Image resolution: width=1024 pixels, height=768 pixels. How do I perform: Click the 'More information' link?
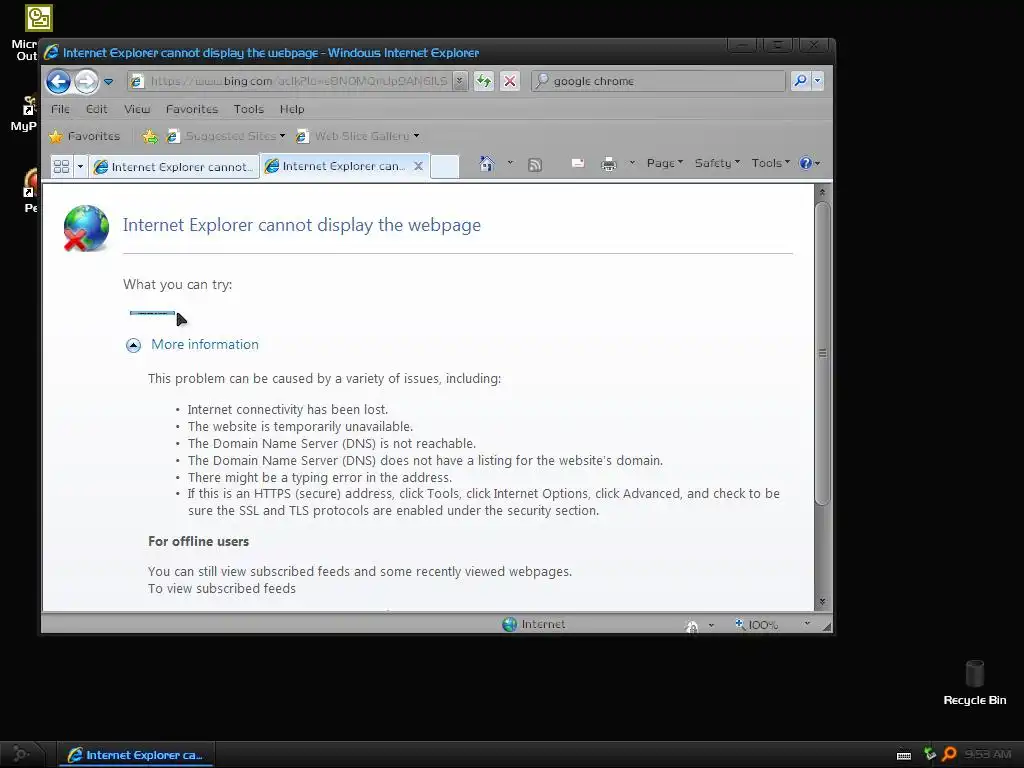click(205, 345)
